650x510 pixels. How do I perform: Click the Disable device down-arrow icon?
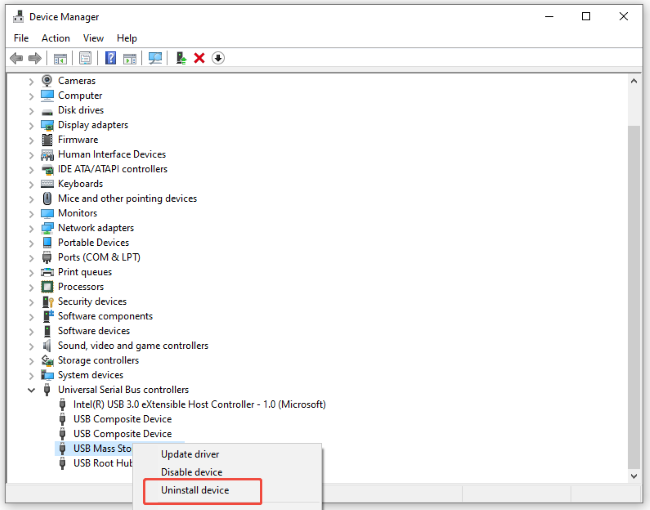[x=218, y=58]
